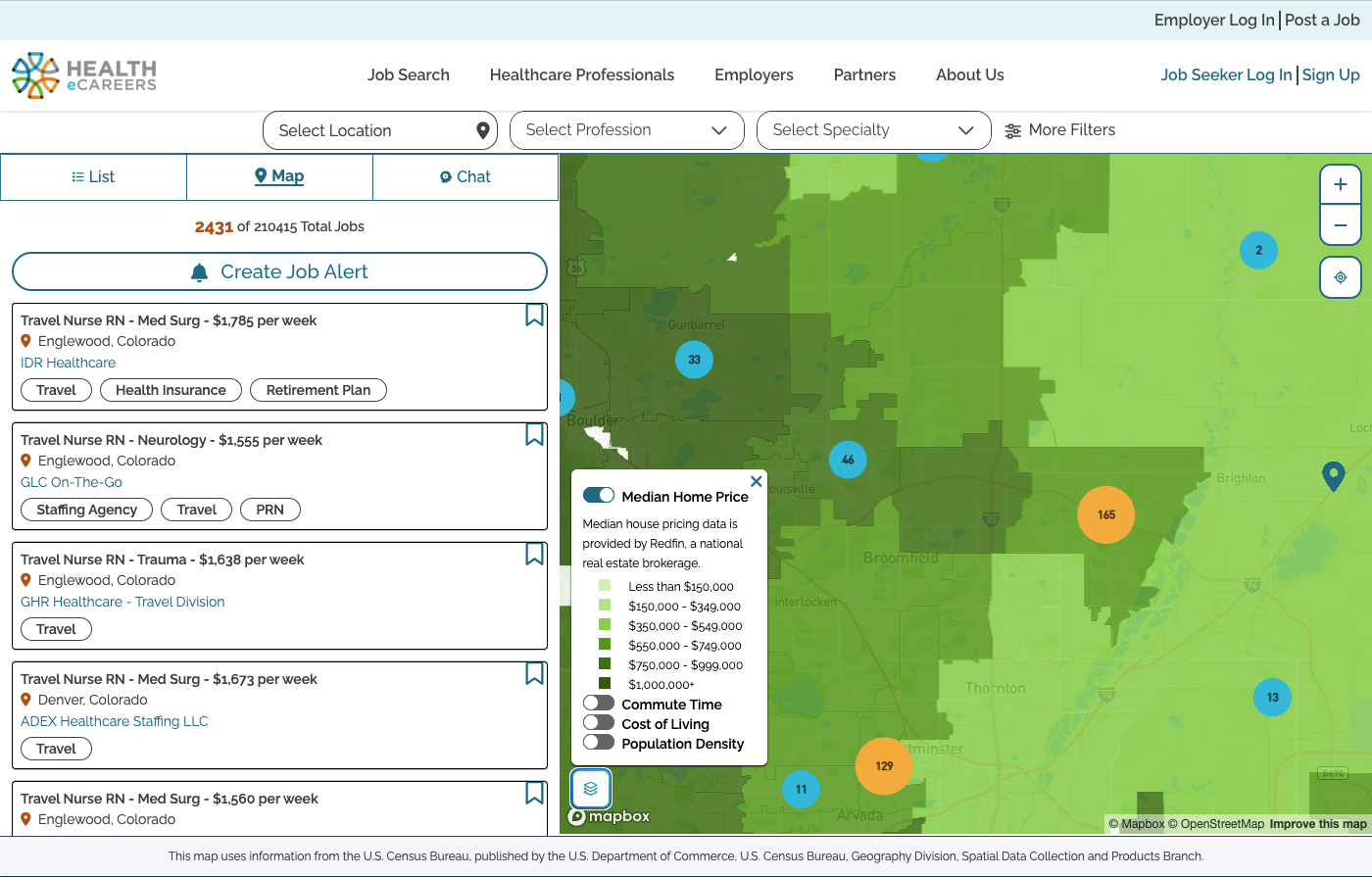
Task: Open the 13 jobs blue cluster
Action: pyautogui.click(x=1272, y=698)
